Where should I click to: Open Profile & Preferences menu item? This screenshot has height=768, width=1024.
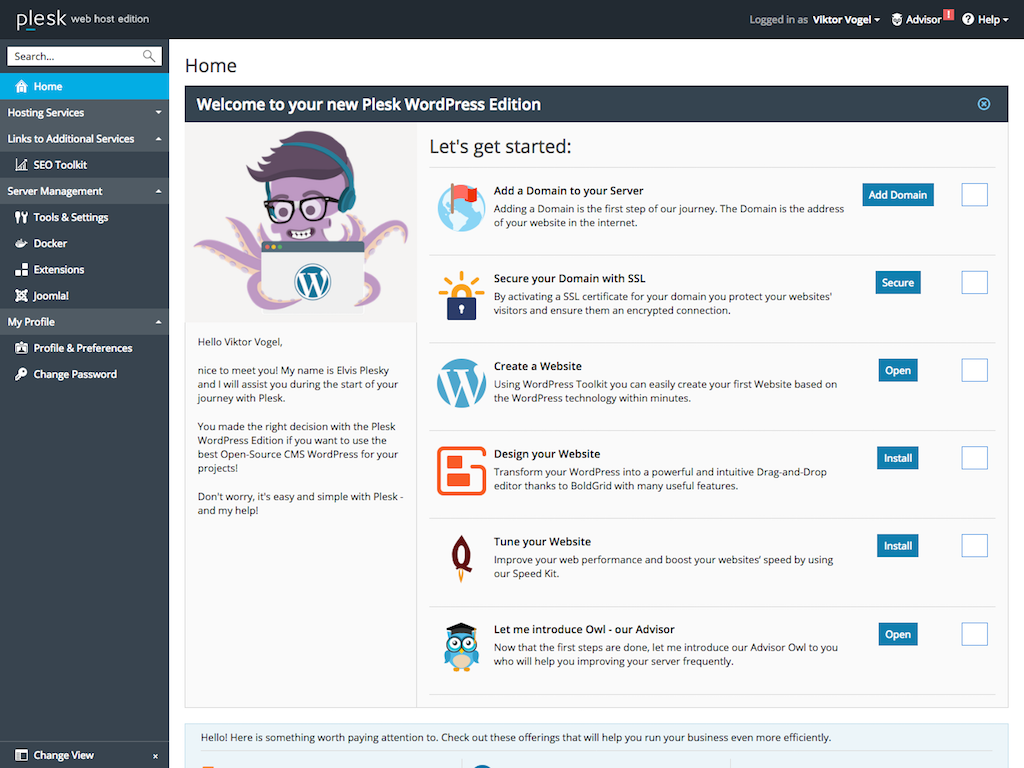[x=84, y=348]
